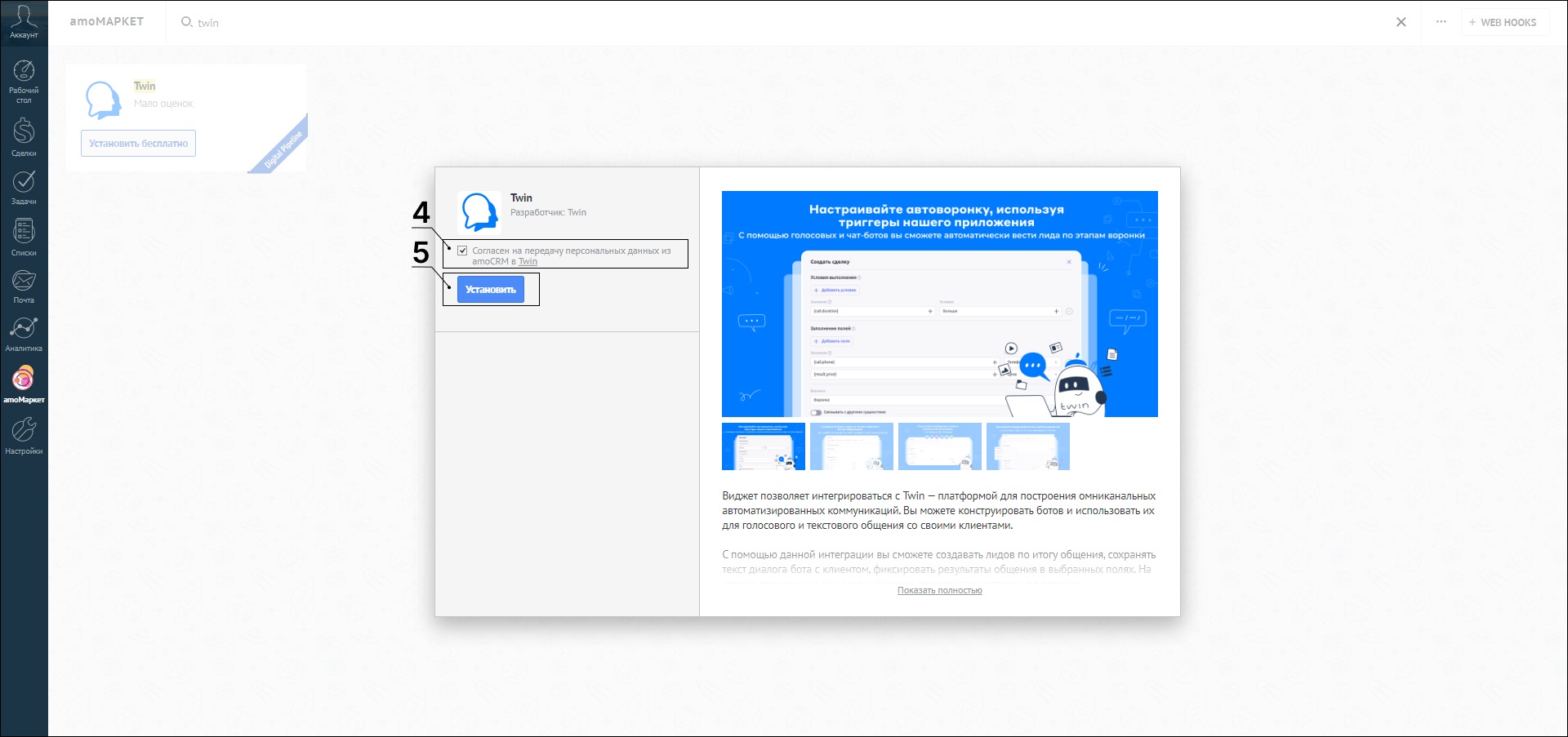Select the first screenshot thumbnail
The height and width of the screenshot is (737, 1568).
point(764,446)
